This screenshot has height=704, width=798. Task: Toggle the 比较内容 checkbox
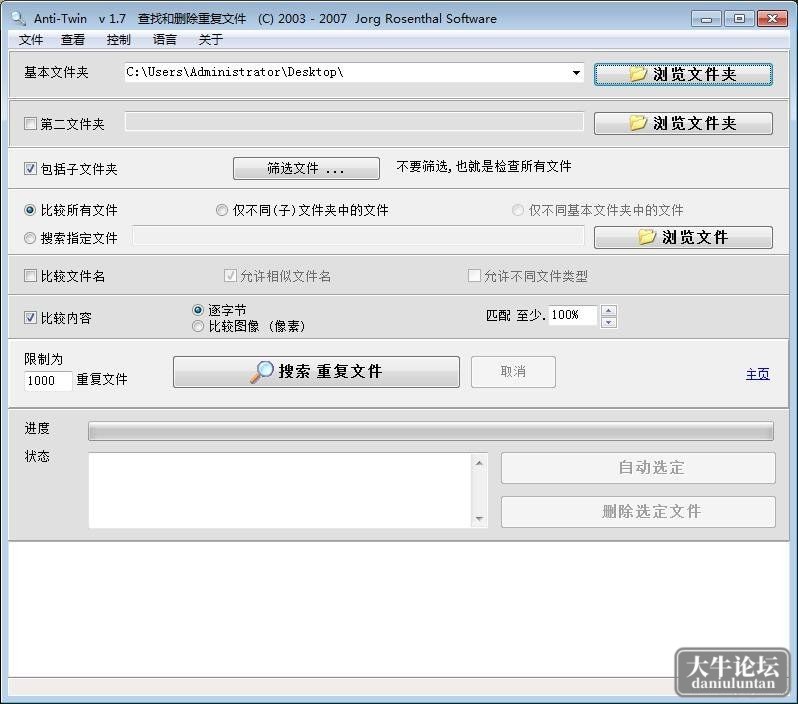pyautogui.click(x=31, y=318)
